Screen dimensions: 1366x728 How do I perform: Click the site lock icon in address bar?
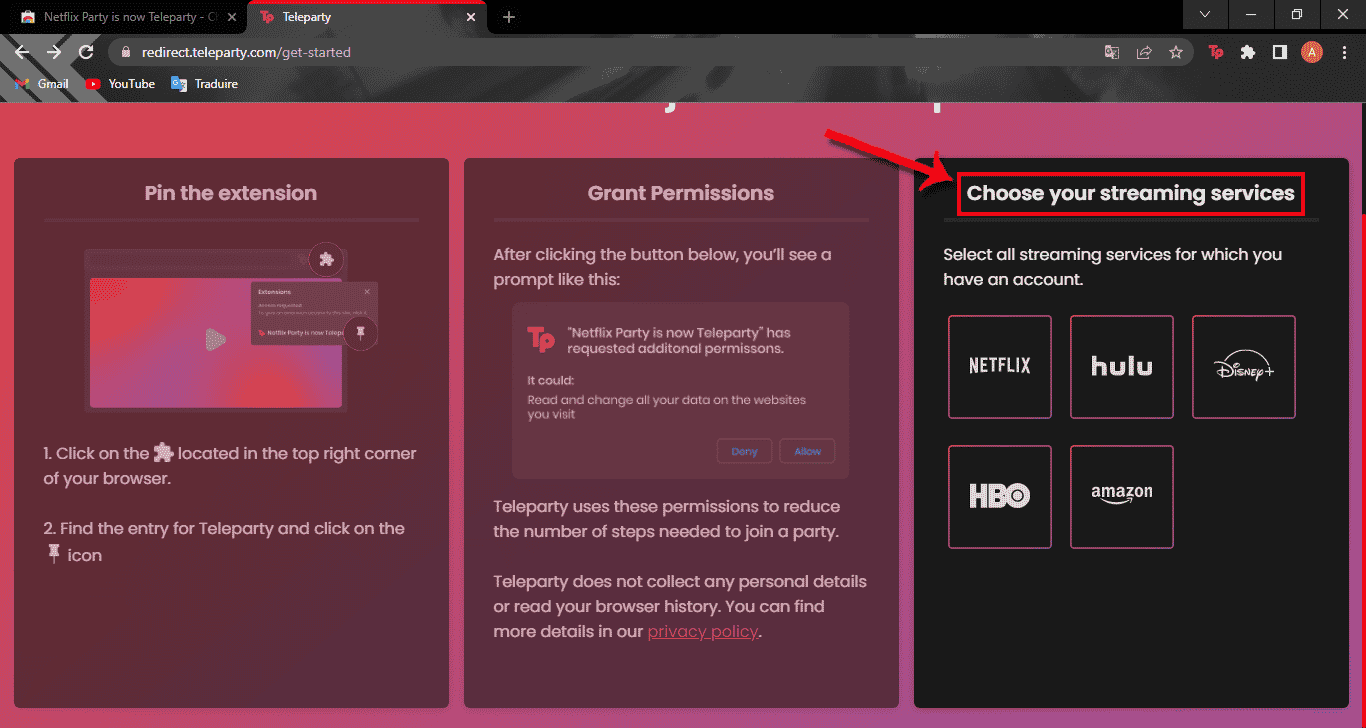(126, 52)
